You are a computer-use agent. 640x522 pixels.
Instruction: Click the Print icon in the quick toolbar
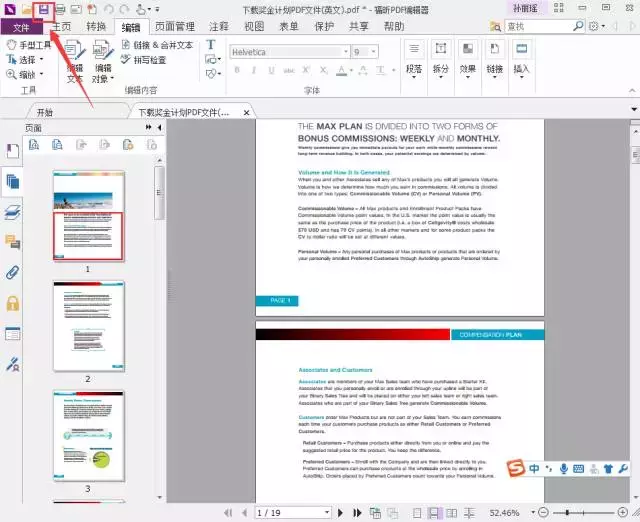pyautogui.click(x=60, y=9)
